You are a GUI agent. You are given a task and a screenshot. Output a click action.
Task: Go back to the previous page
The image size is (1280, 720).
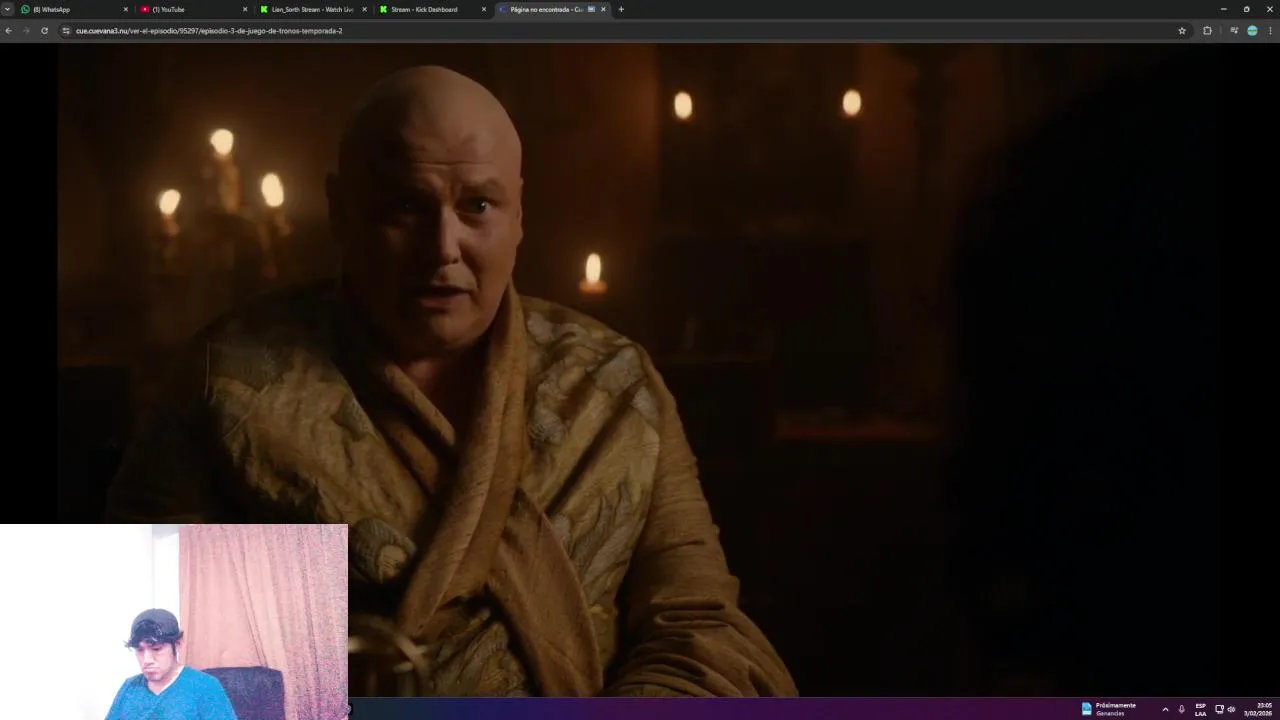8,31
